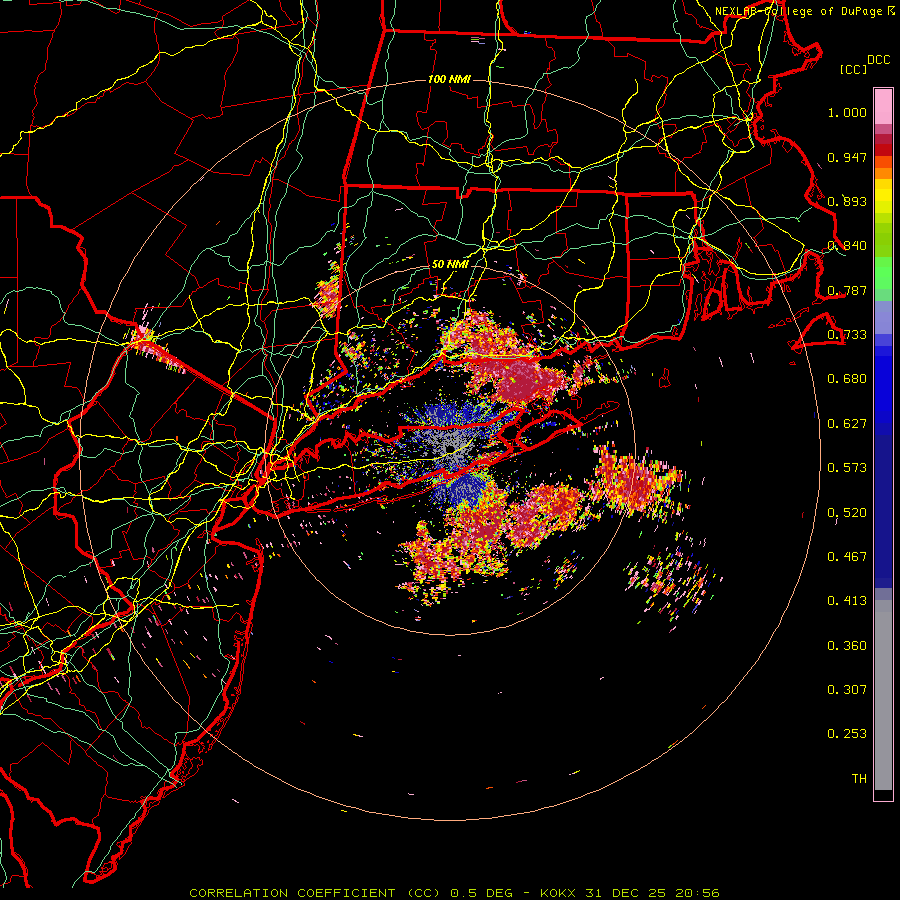Click the bright green band of the color bar

coord(883,273)
